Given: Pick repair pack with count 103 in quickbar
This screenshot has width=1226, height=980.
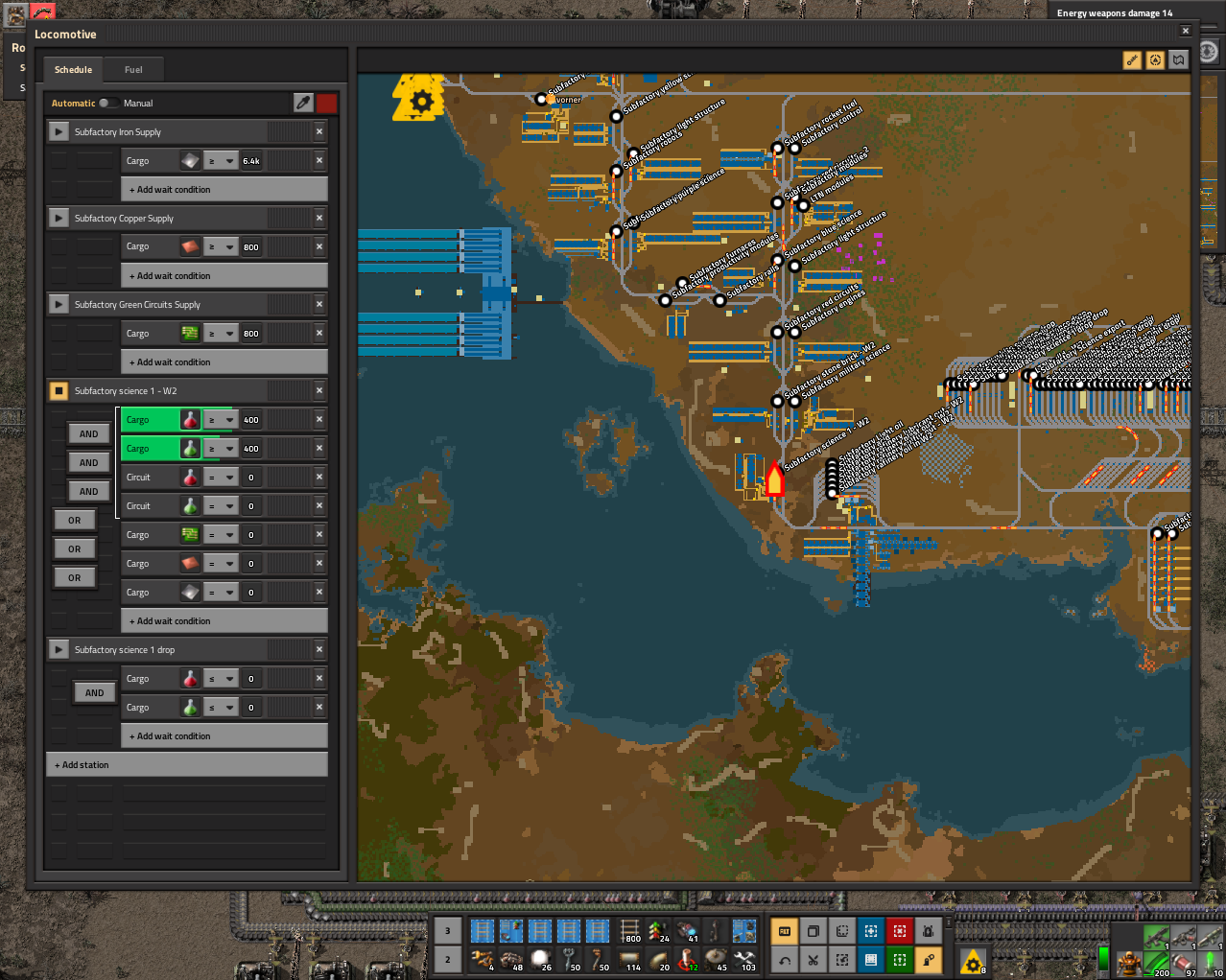Looking at the screenshot, I should click(x=744, y=959).
